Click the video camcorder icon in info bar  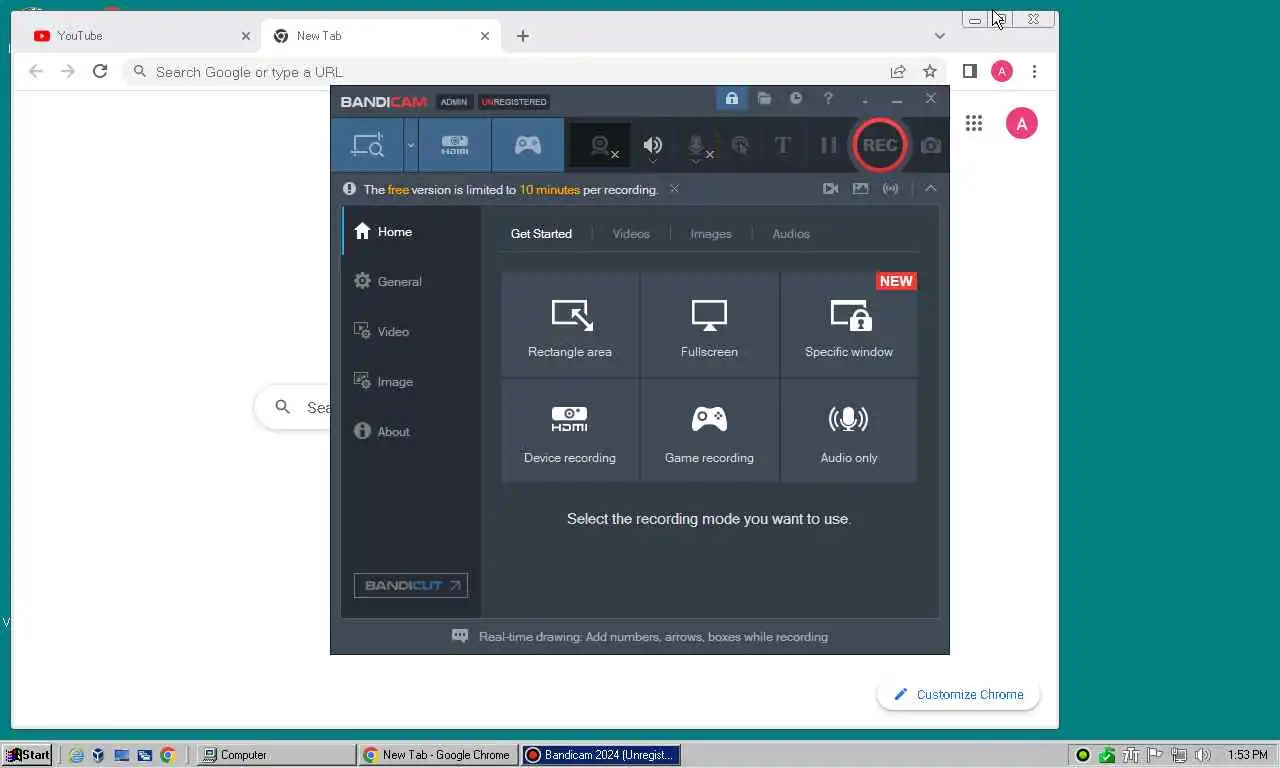(830, 188)
